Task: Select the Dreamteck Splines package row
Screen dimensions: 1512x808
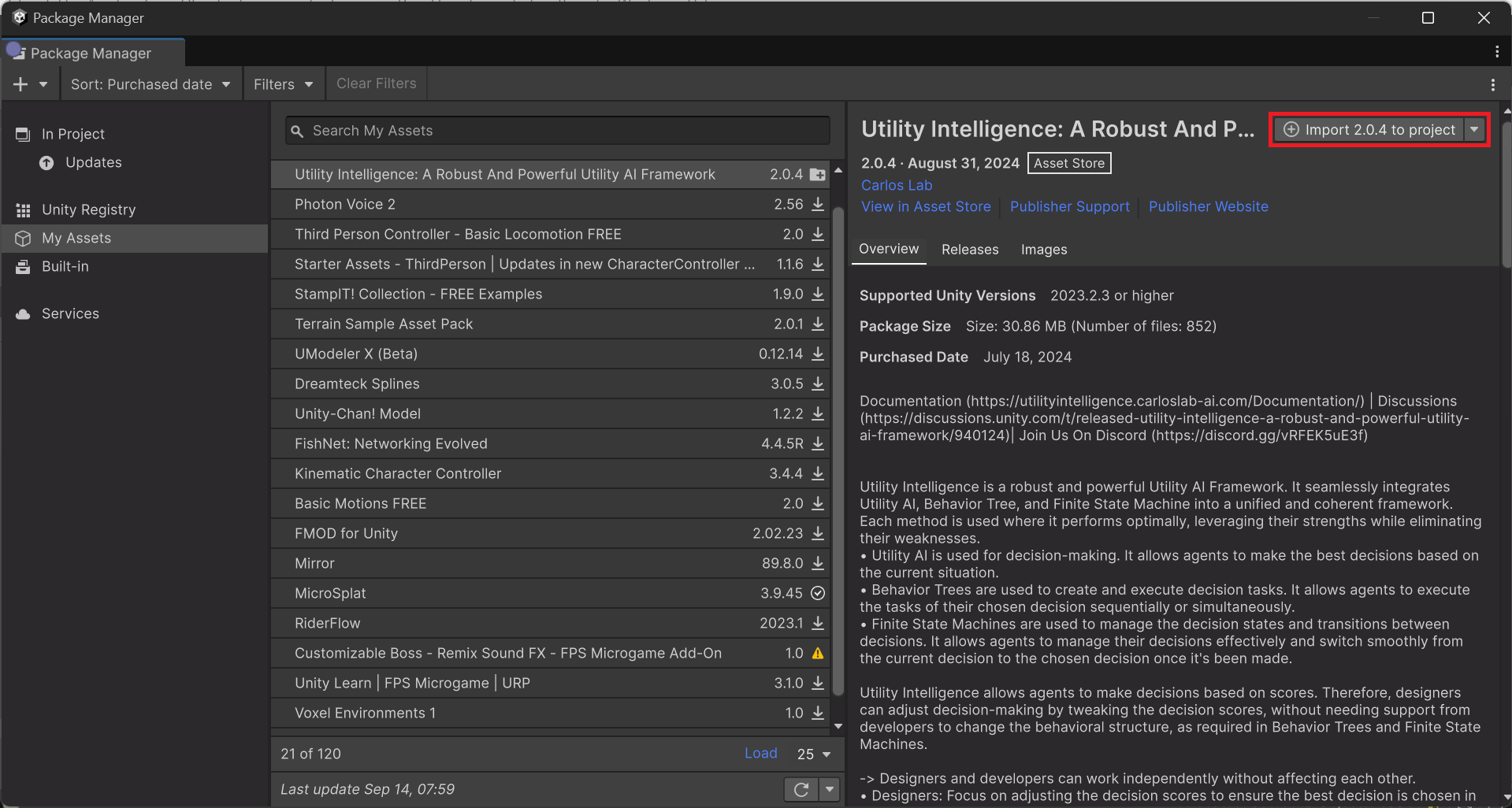Action: 551,384
